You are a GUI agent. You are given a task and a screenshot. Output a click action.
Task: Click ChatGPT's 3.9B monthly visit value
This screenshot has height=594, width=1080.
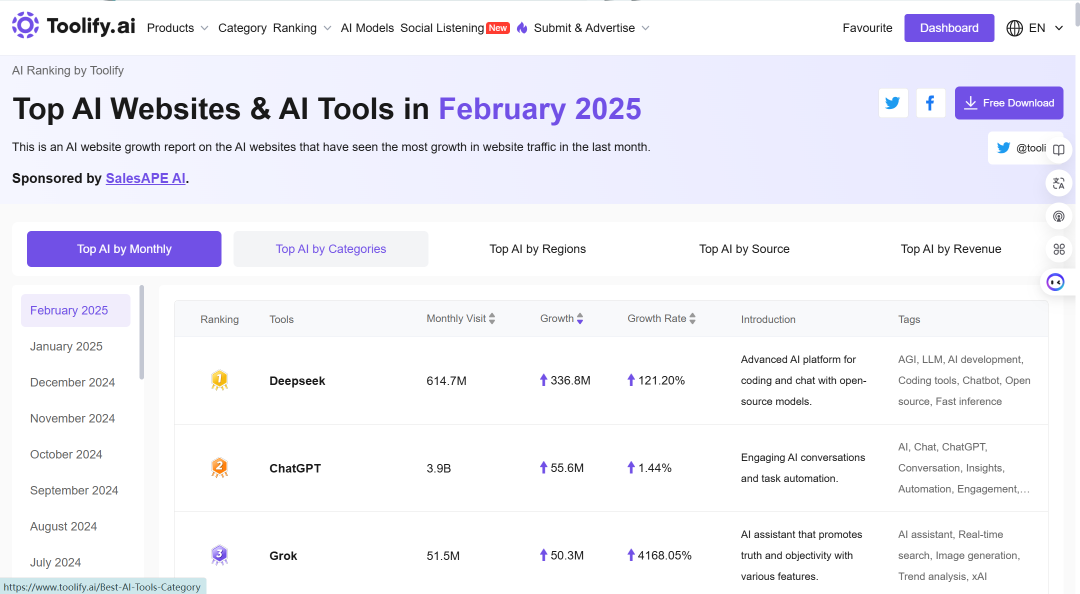(439, 468)
